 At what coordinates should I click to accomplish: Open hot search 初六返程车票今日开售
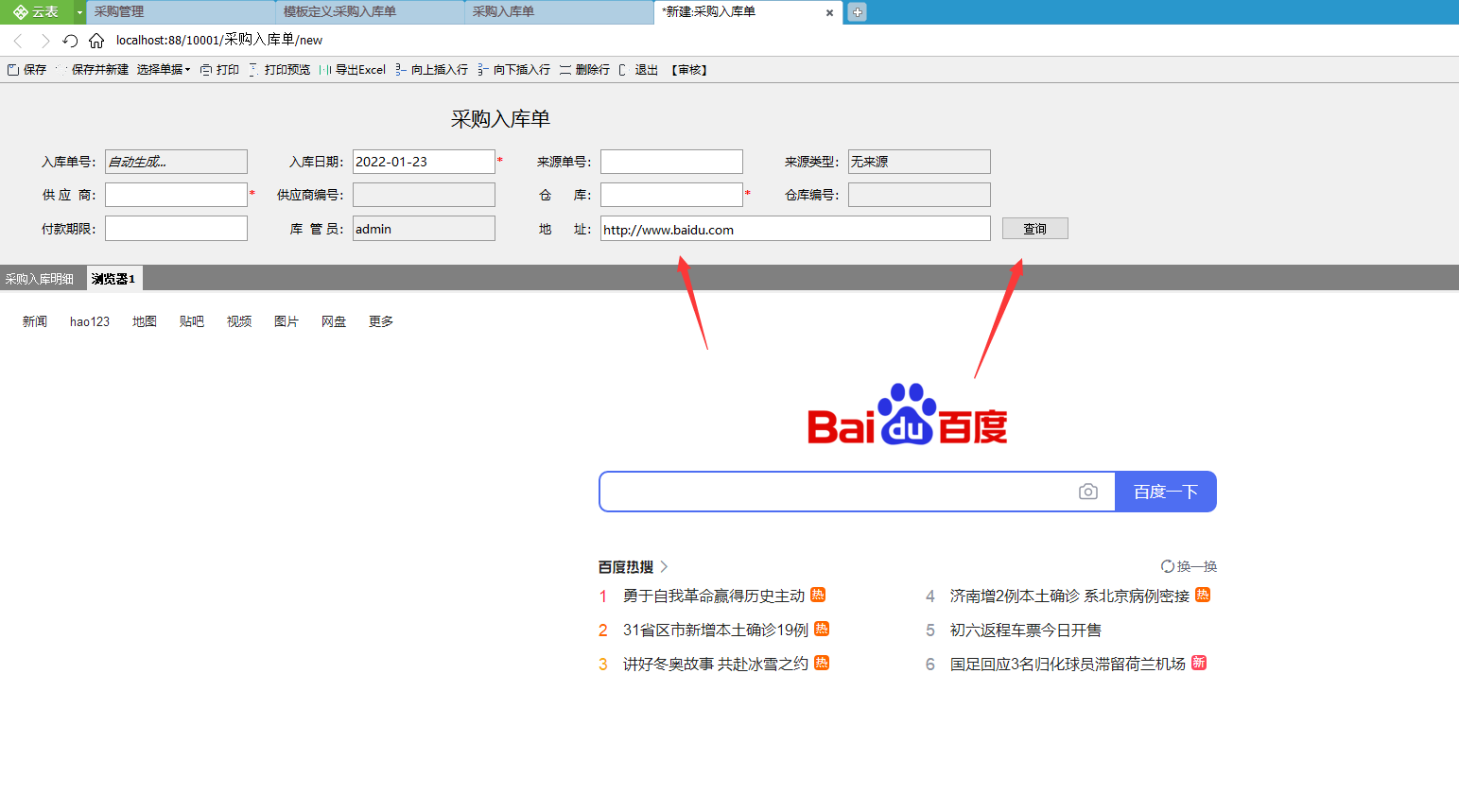tap(1026, 630)
